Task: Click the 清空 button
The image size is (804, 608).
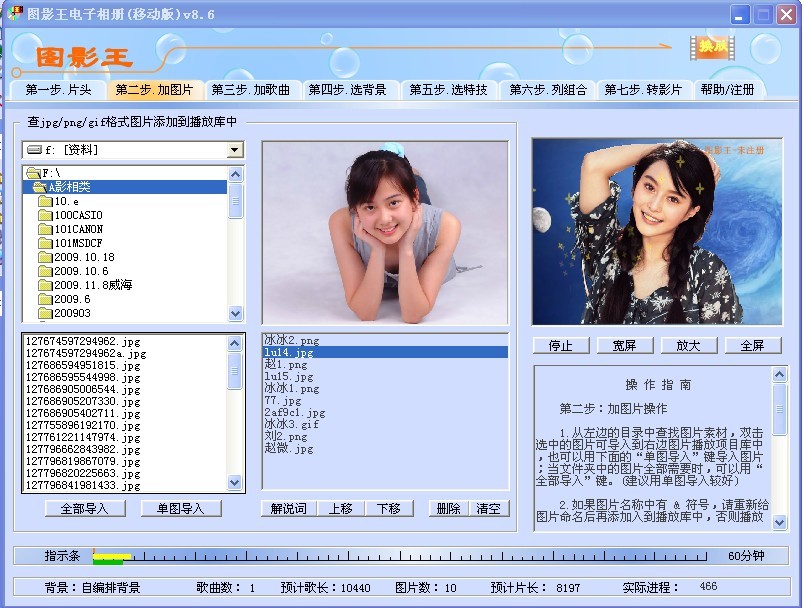Action: pyautogui.click(x=489, y=509)
